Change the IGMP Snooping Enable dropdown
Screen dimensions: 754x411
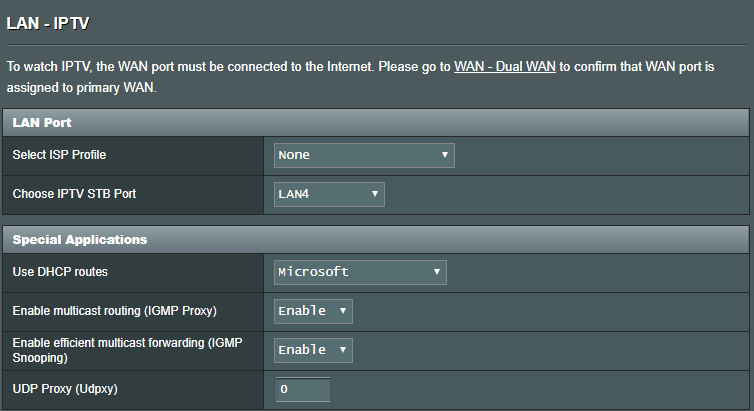pos(313,350)
